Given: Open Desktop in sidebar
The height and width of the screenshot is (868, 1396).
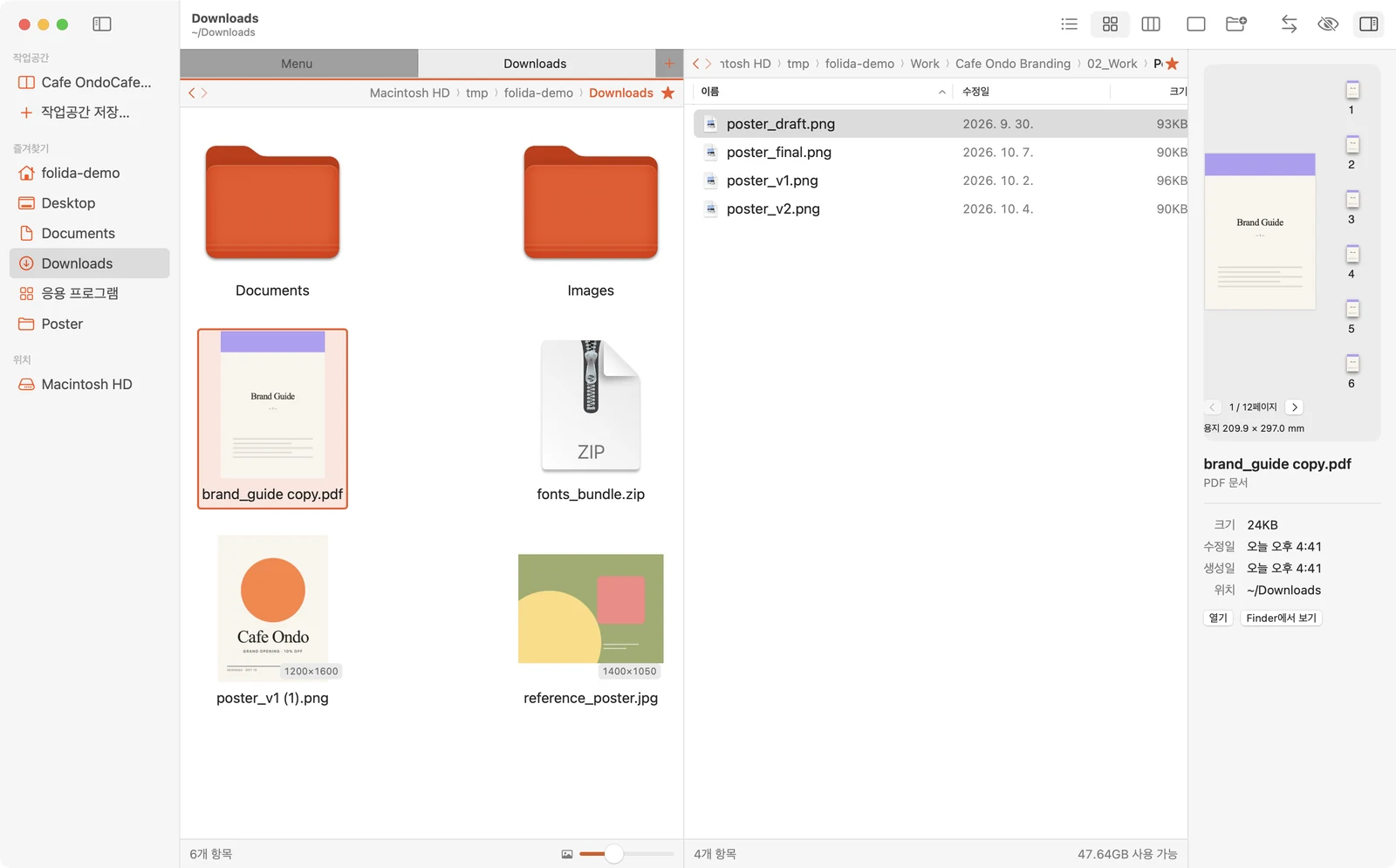Looking at the screenshot, I should pyautogui.click(x=89, y=203).
